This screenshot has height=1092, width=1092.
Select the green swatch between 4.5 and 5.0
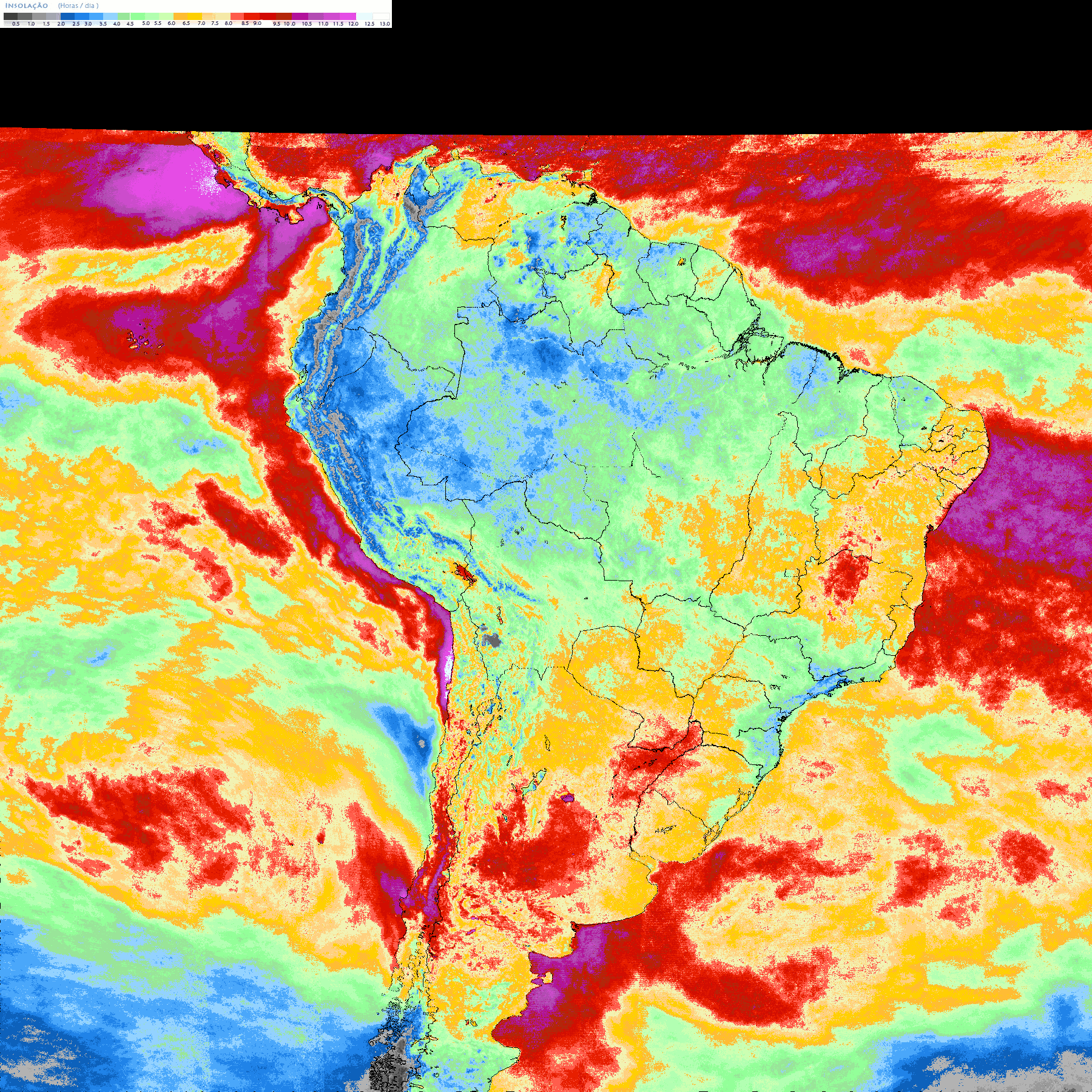[x=138, y=16]
